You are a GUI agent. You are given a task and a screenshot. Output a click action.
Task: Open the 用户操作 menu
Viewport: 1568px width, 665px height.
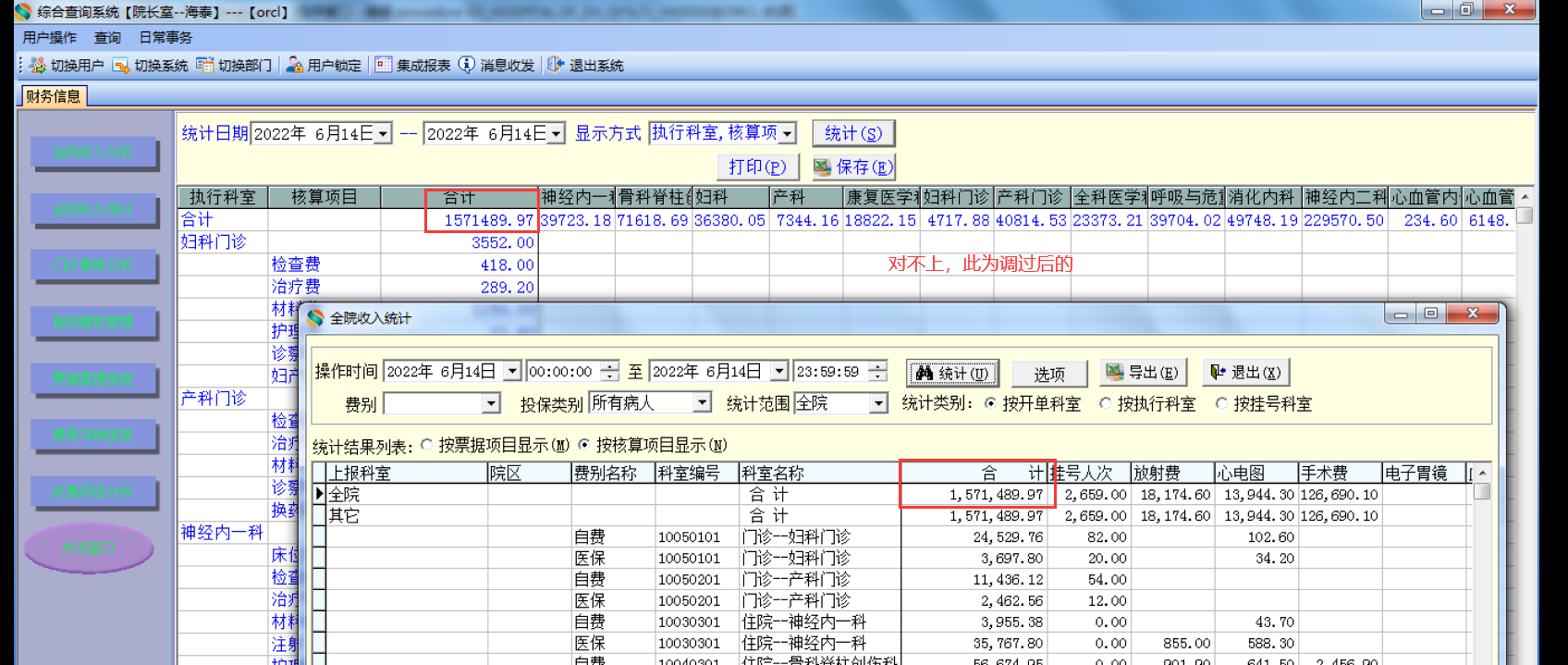[x=50, y=38]
